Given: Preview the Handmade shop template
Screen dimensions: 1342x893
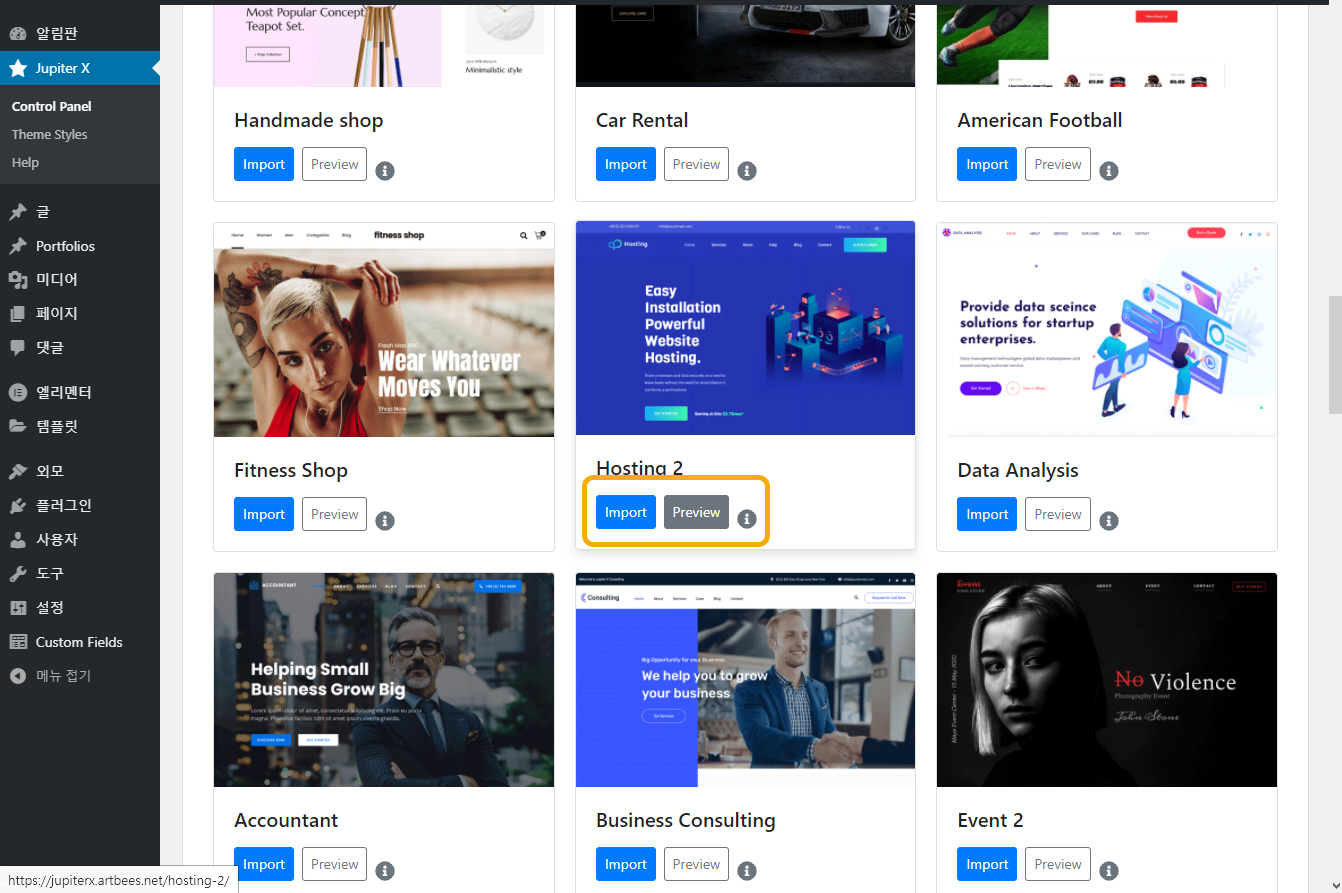Looking at the screenshot, I should click(335, 164).
